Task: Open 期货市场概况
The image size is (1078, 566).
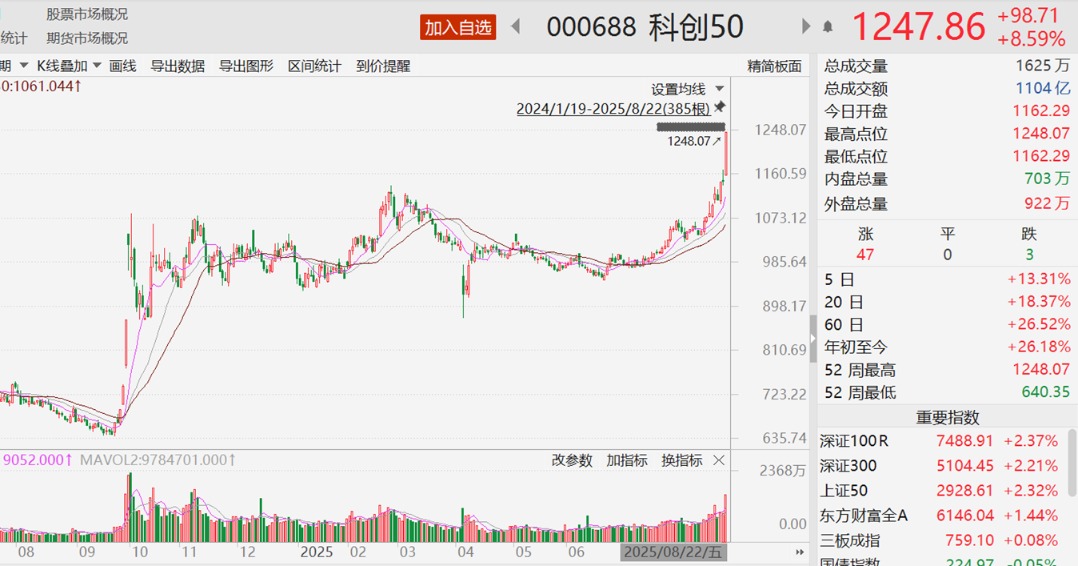Action: point(87,38)
